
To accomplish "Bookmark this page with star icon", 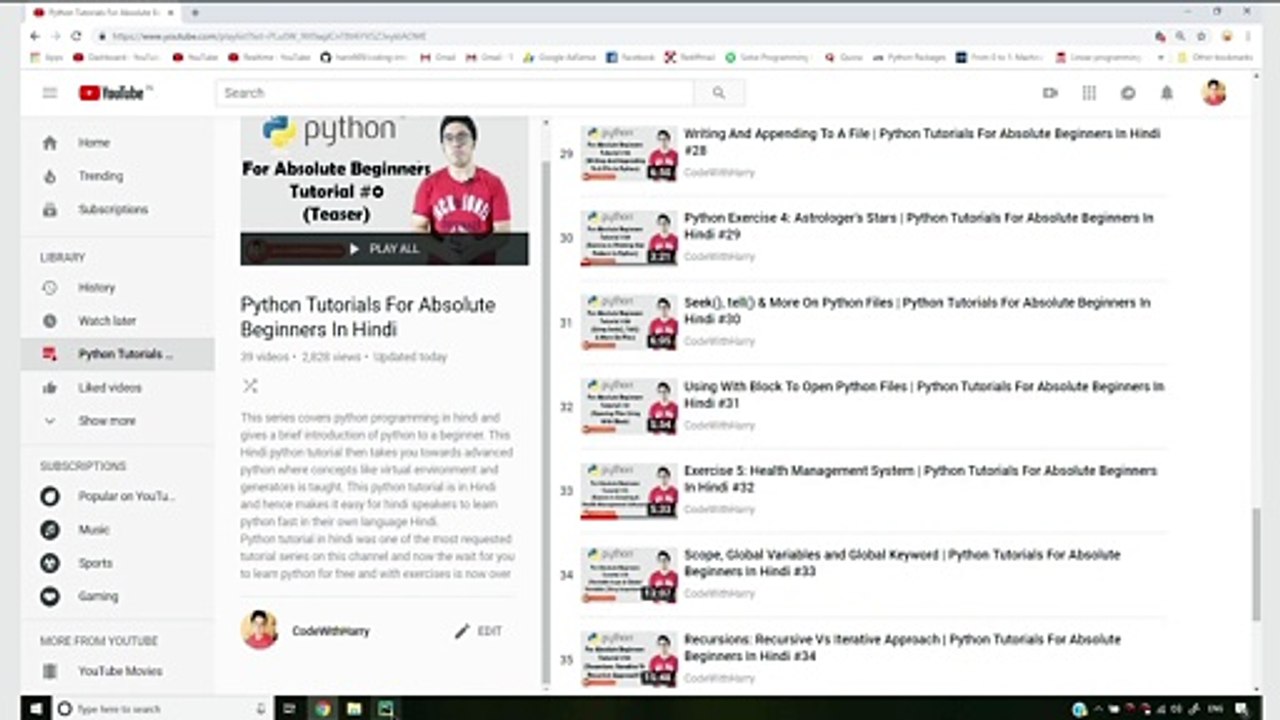I will click(1202, 36).
